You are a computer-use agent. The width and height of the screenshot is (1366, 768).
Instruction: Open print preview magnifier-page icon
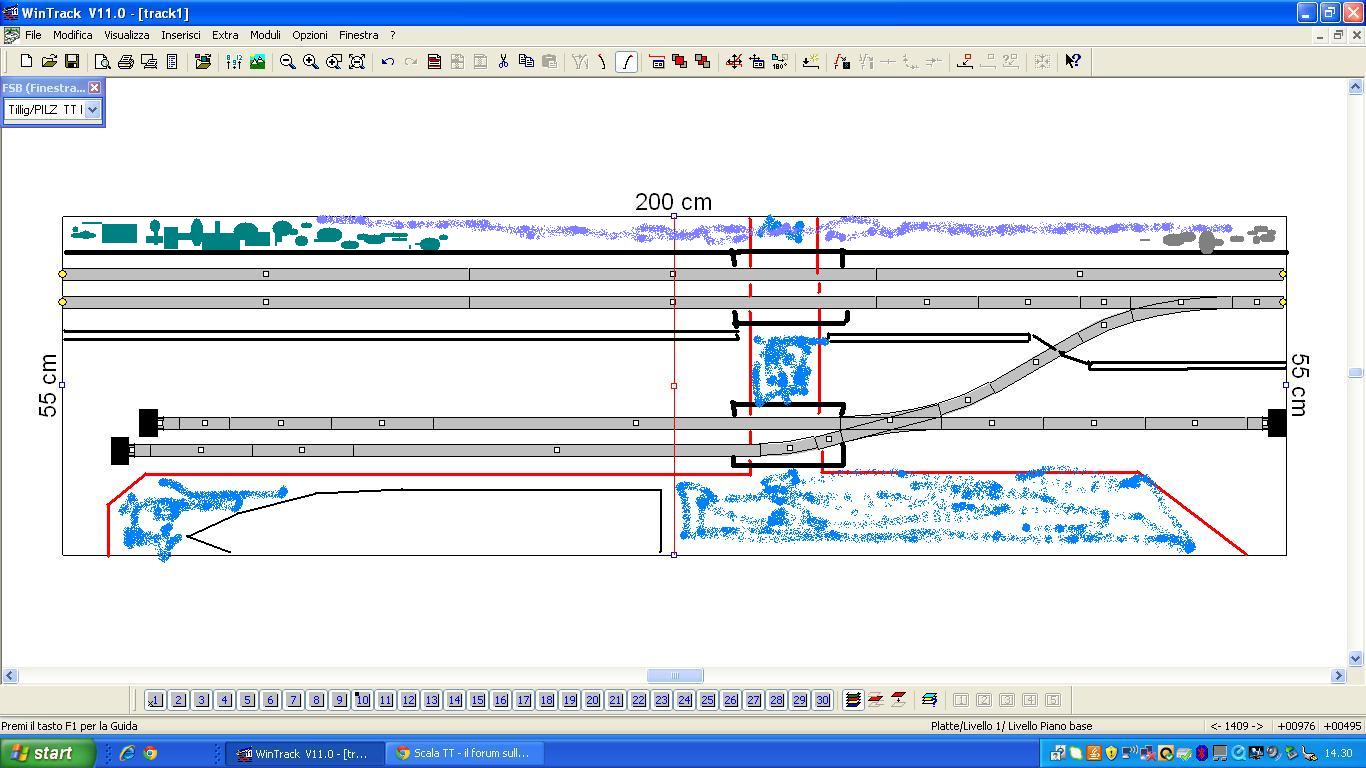tap(102, 61)
